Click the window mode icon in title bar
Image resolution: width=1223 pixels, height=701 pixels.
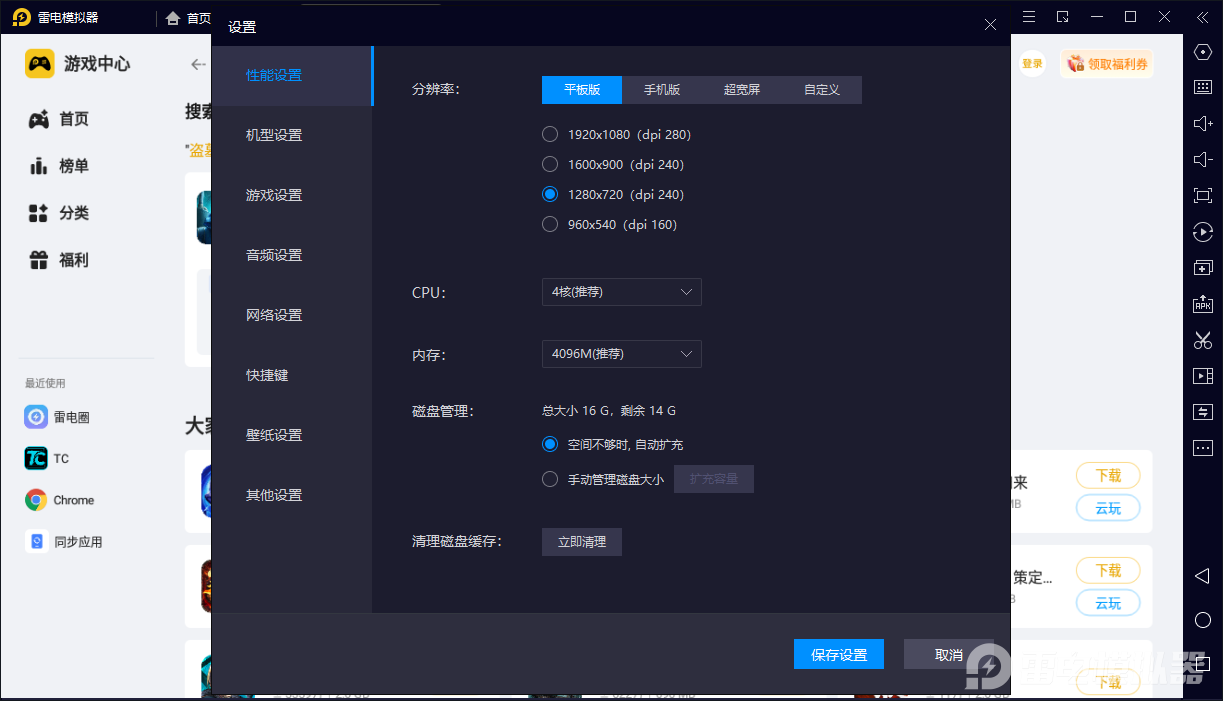1063,17
